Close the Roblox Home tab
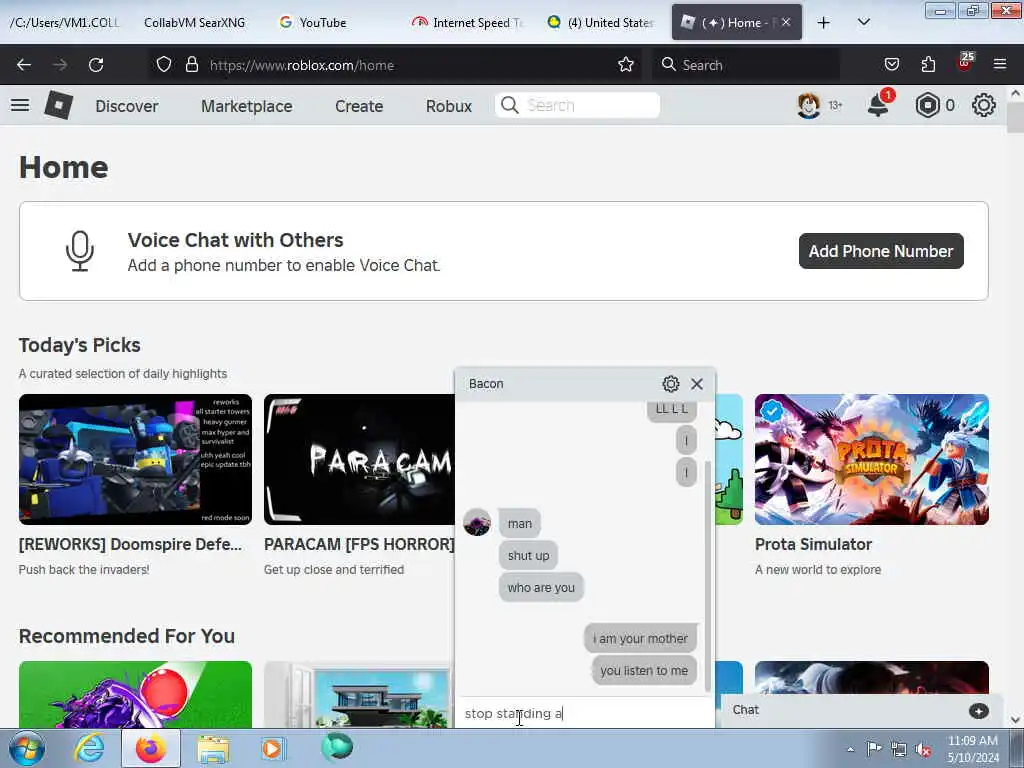The width and height of the screenshot is (1024, 768). 786,22
